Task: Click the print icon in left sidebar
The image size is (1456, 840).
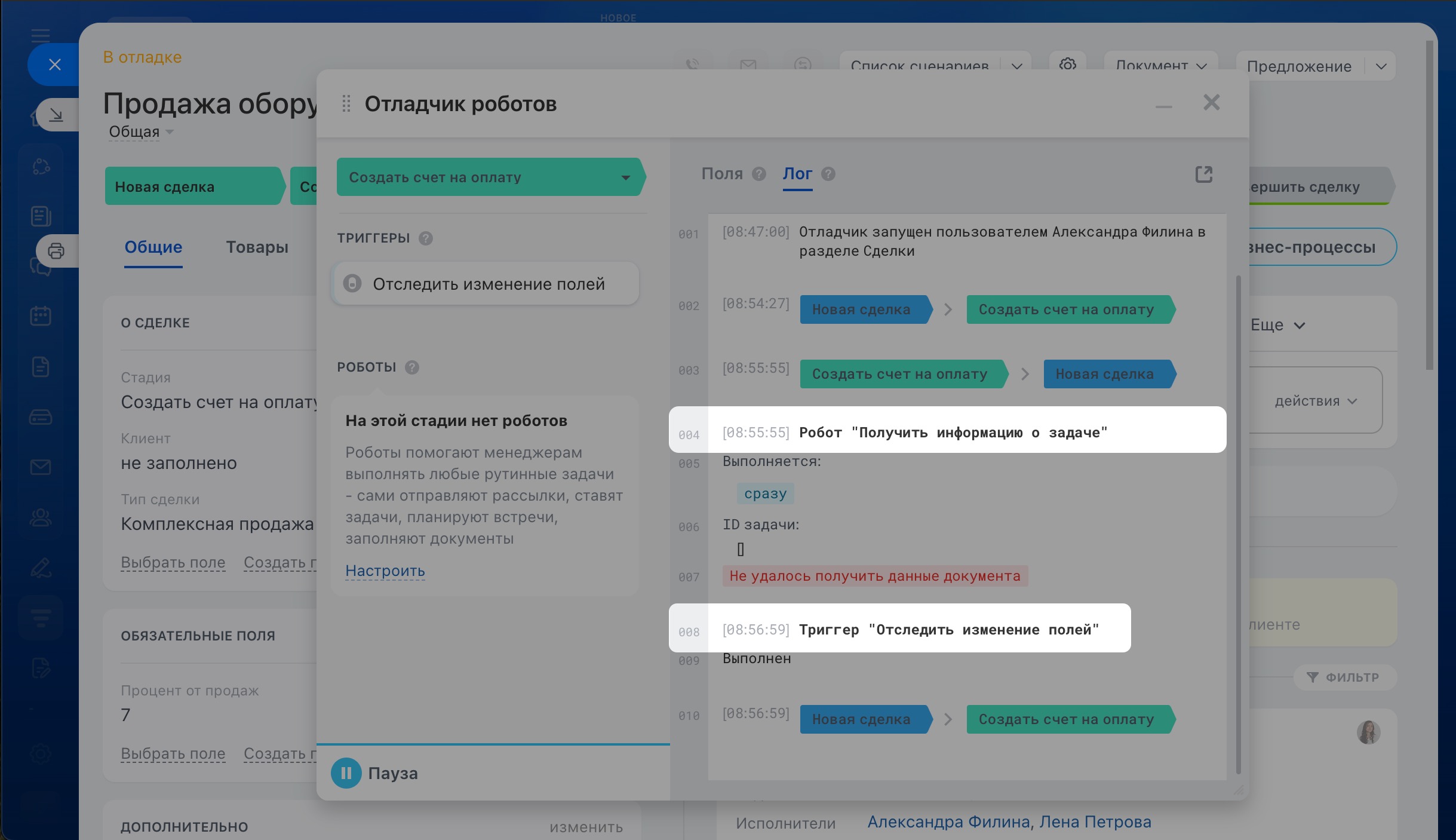Action: click(x=56, y=251)
